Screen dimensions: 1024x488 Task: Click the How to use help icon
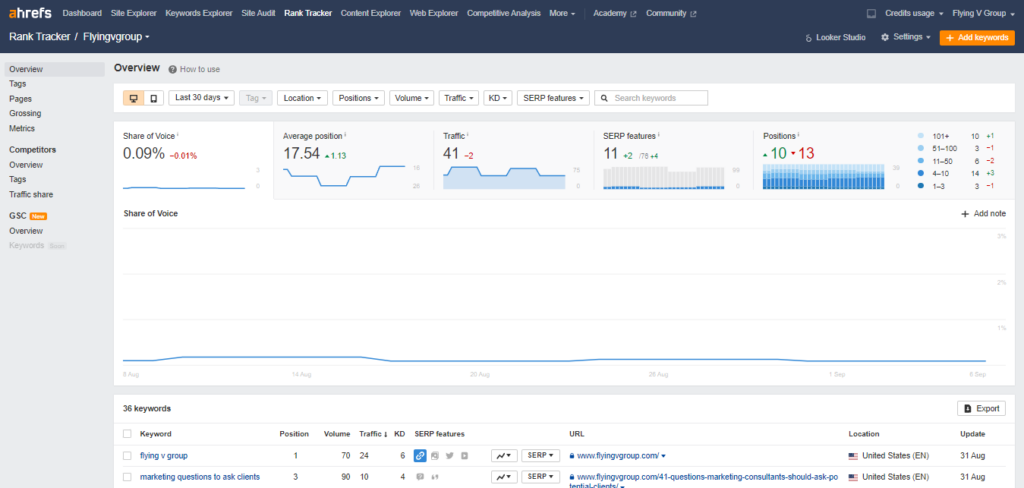point(172,69)
